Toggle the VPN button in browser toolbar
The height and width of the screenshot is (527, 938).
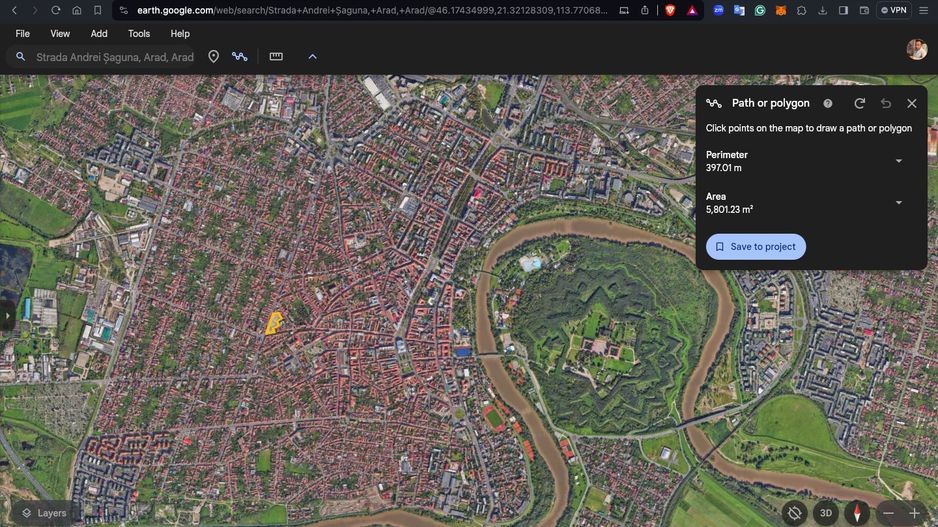(893, 10)
